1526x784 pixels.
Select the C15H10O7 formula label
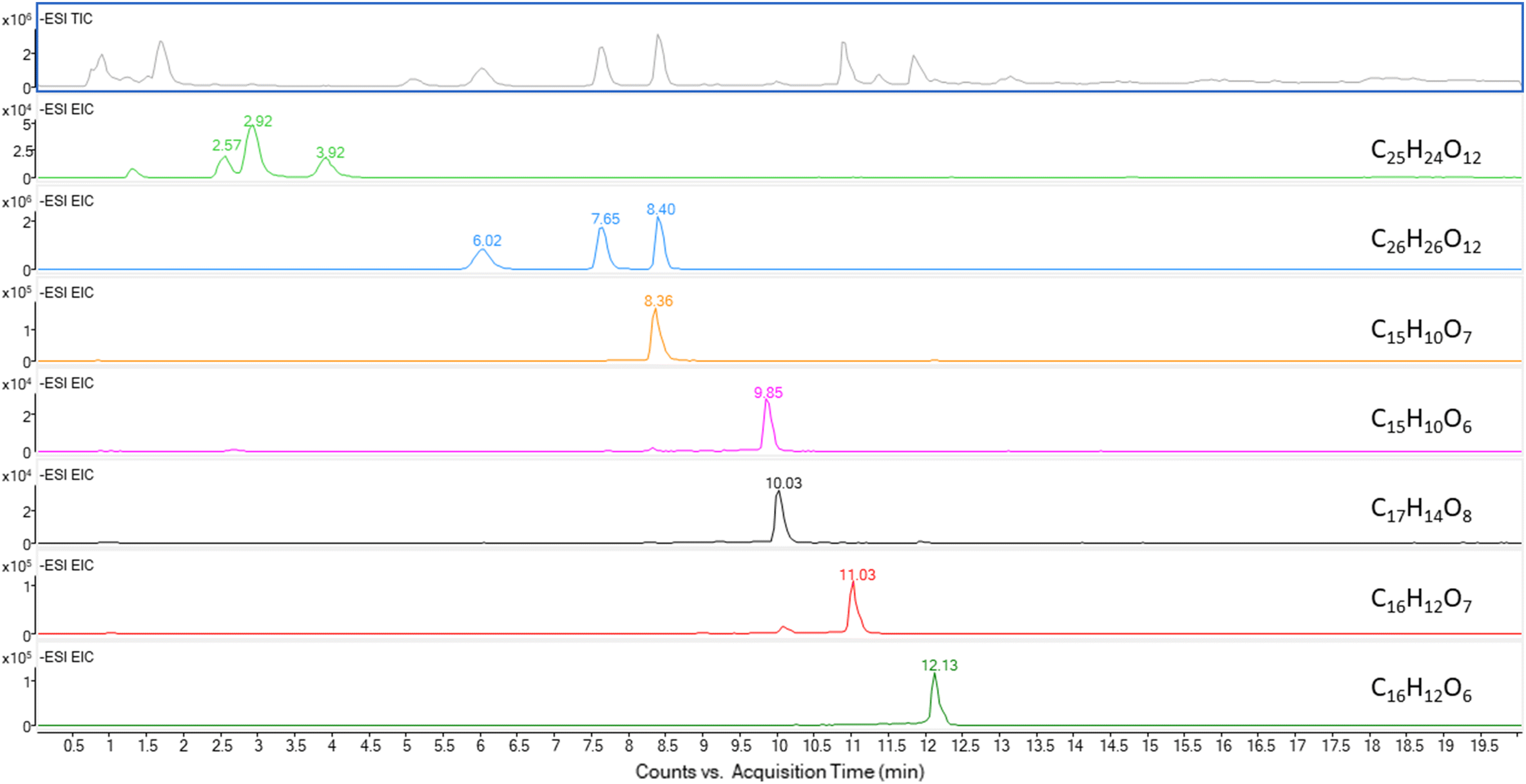coord(1421,332)
